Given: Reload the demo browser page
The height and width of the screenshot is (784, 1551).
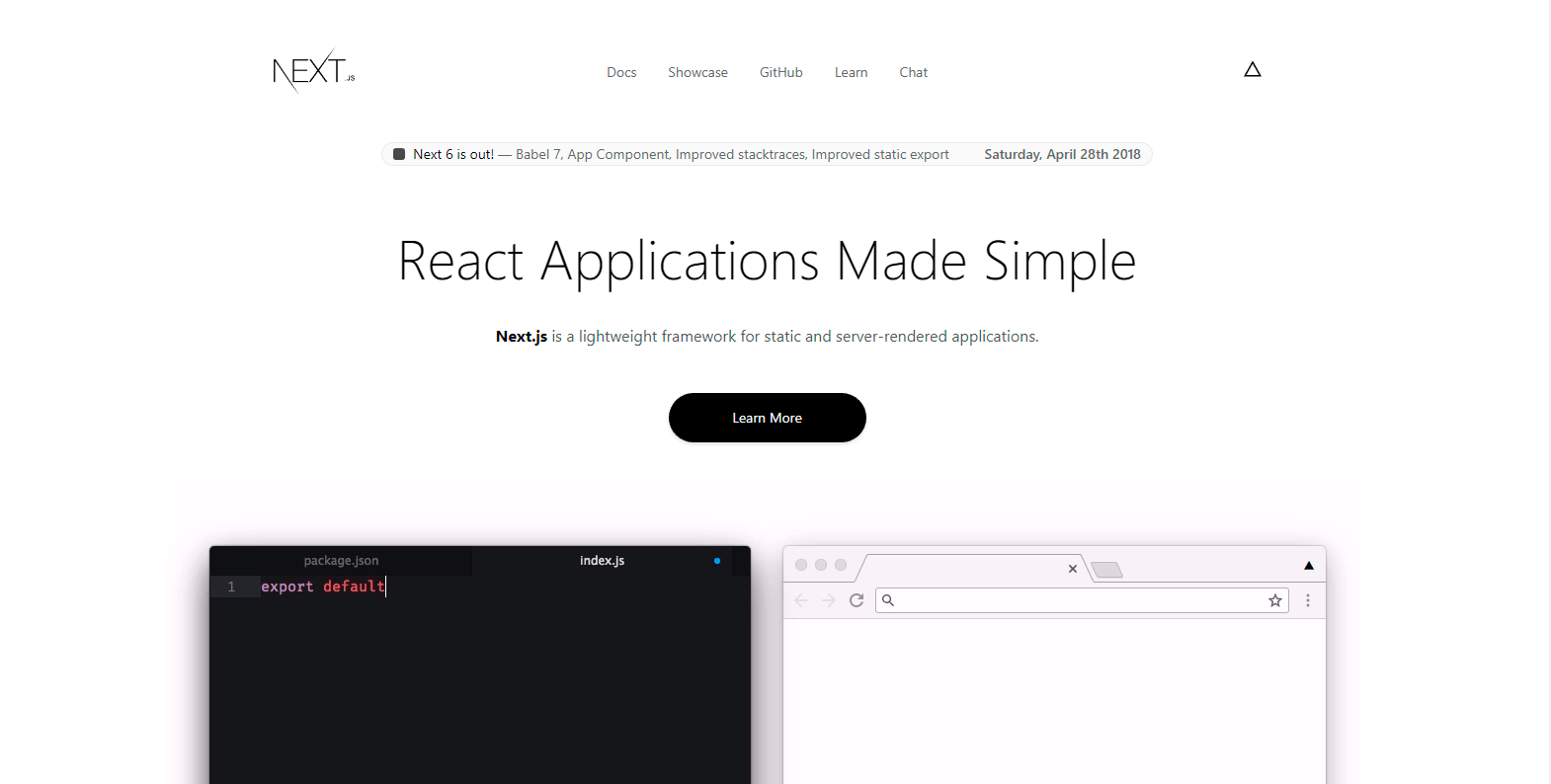Looking at the screenshot, I should tap(857, 600).
